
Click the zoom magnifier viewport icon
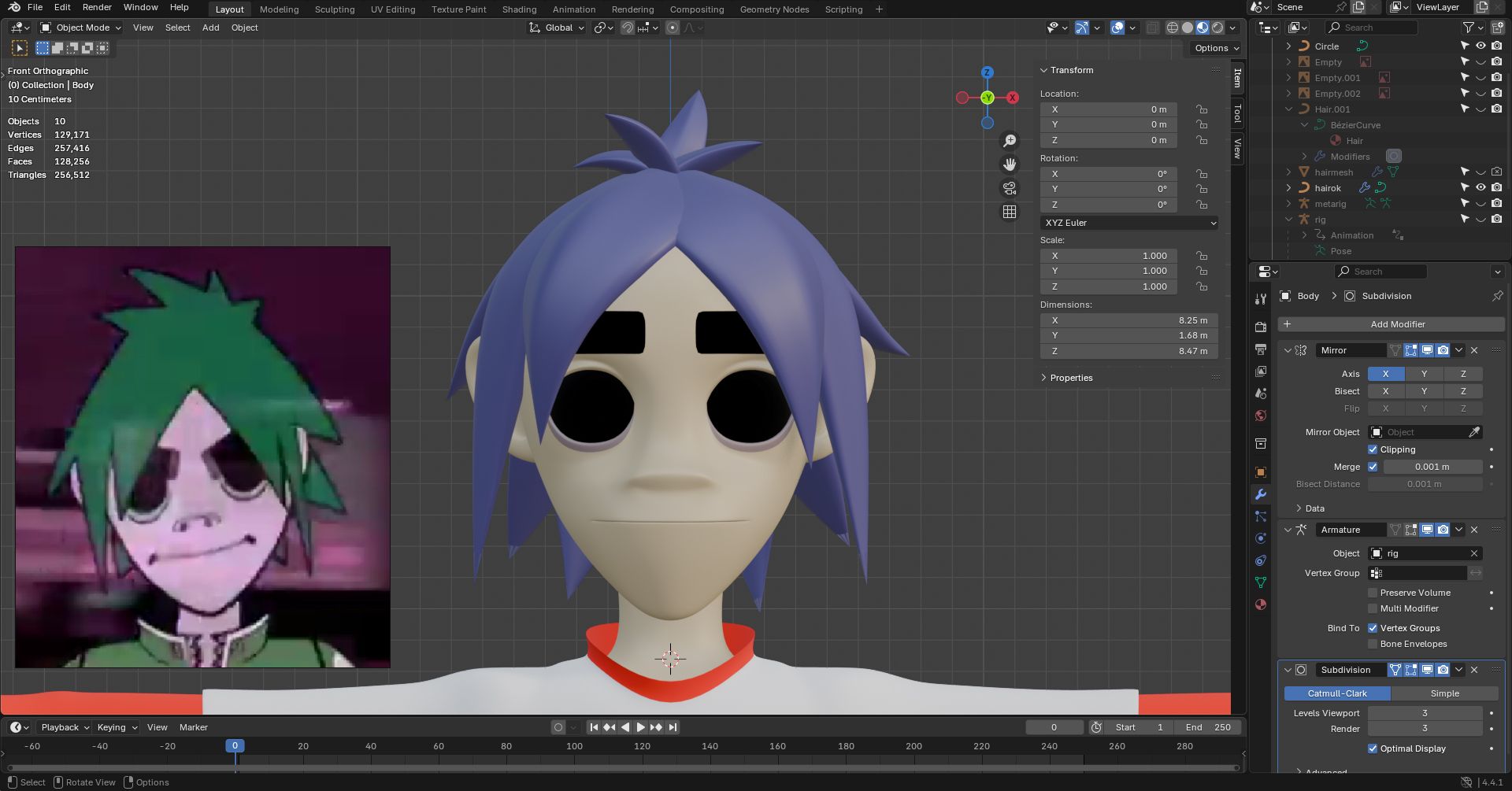(x=1010, y=141)
